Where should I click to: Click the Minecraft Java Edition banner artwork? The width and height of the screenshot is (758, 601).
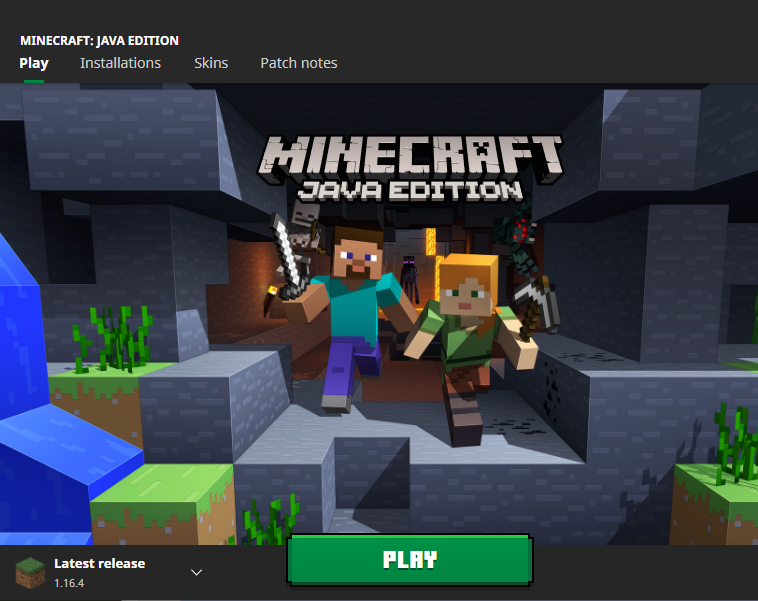tap(379, 314)
